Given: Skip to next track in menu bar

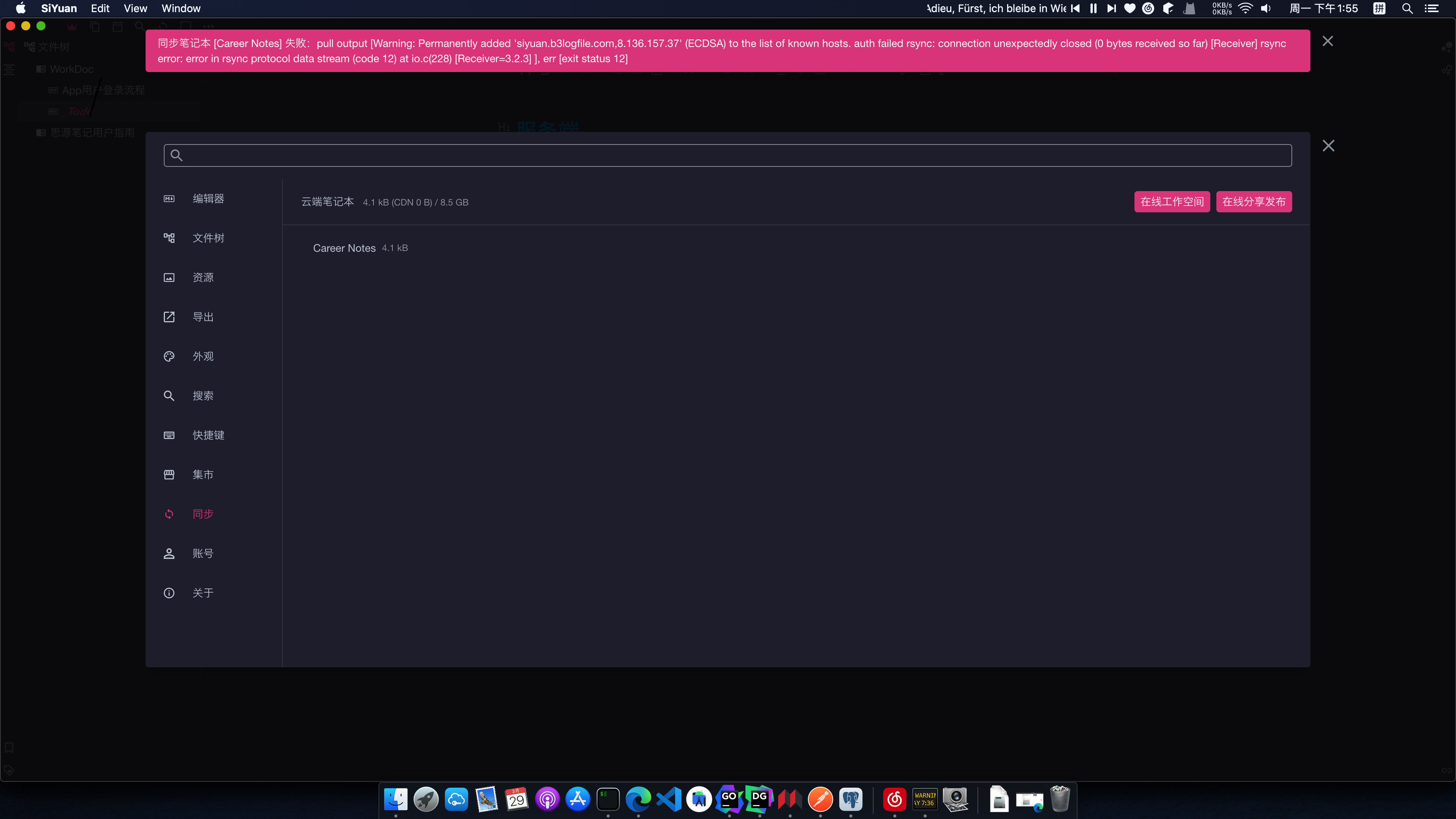Looking at the screenshot, I should 1111,8.
